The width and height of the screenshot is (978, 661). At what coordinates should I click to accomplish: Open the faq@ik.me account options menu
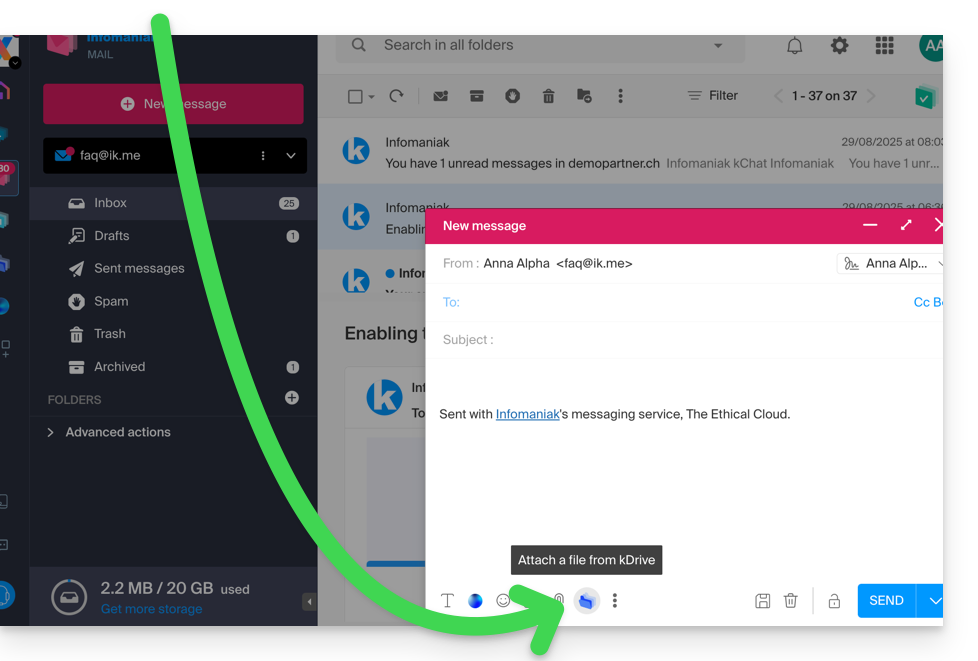pos(263,155)
